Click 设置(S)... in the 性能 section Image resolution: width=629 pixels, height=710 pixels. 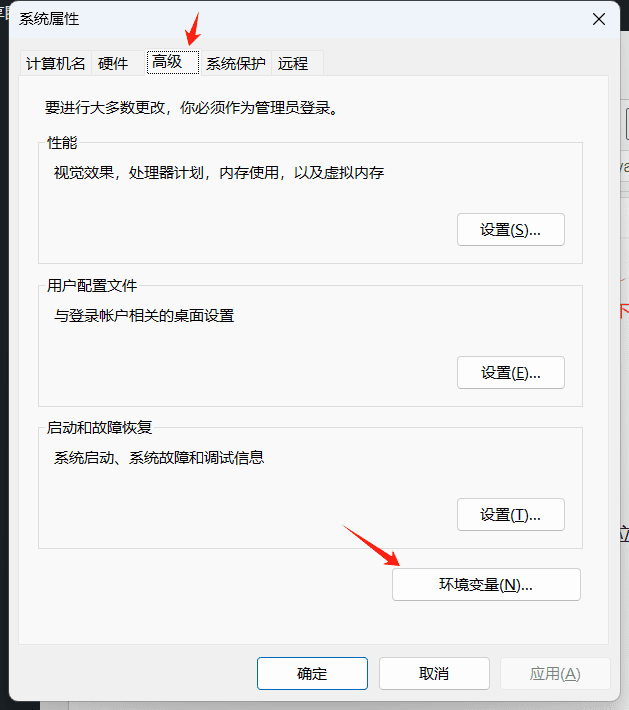(x=511, y=230)
